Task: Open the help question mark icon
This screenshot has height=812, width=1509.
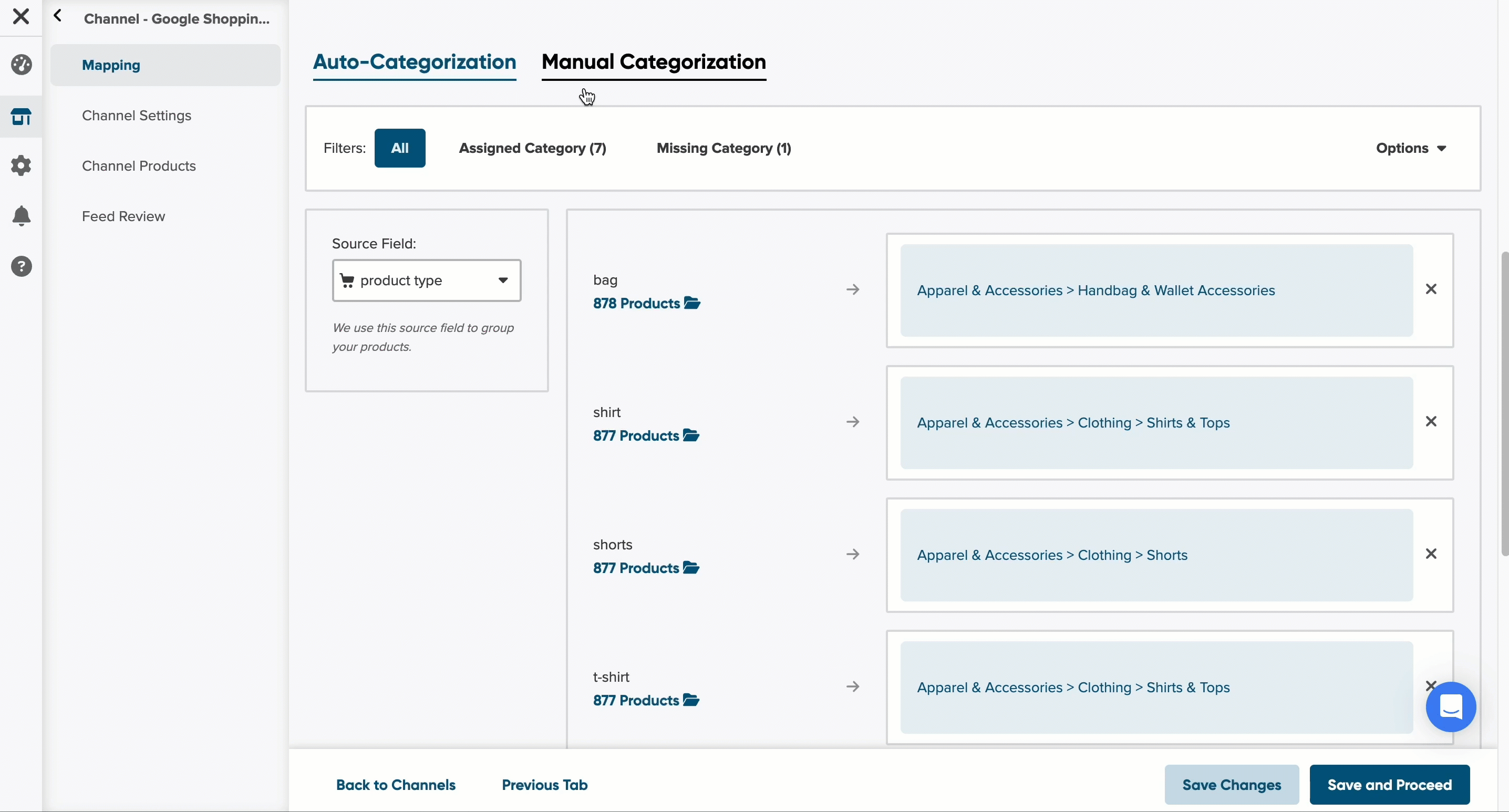Action: (21, 266)
